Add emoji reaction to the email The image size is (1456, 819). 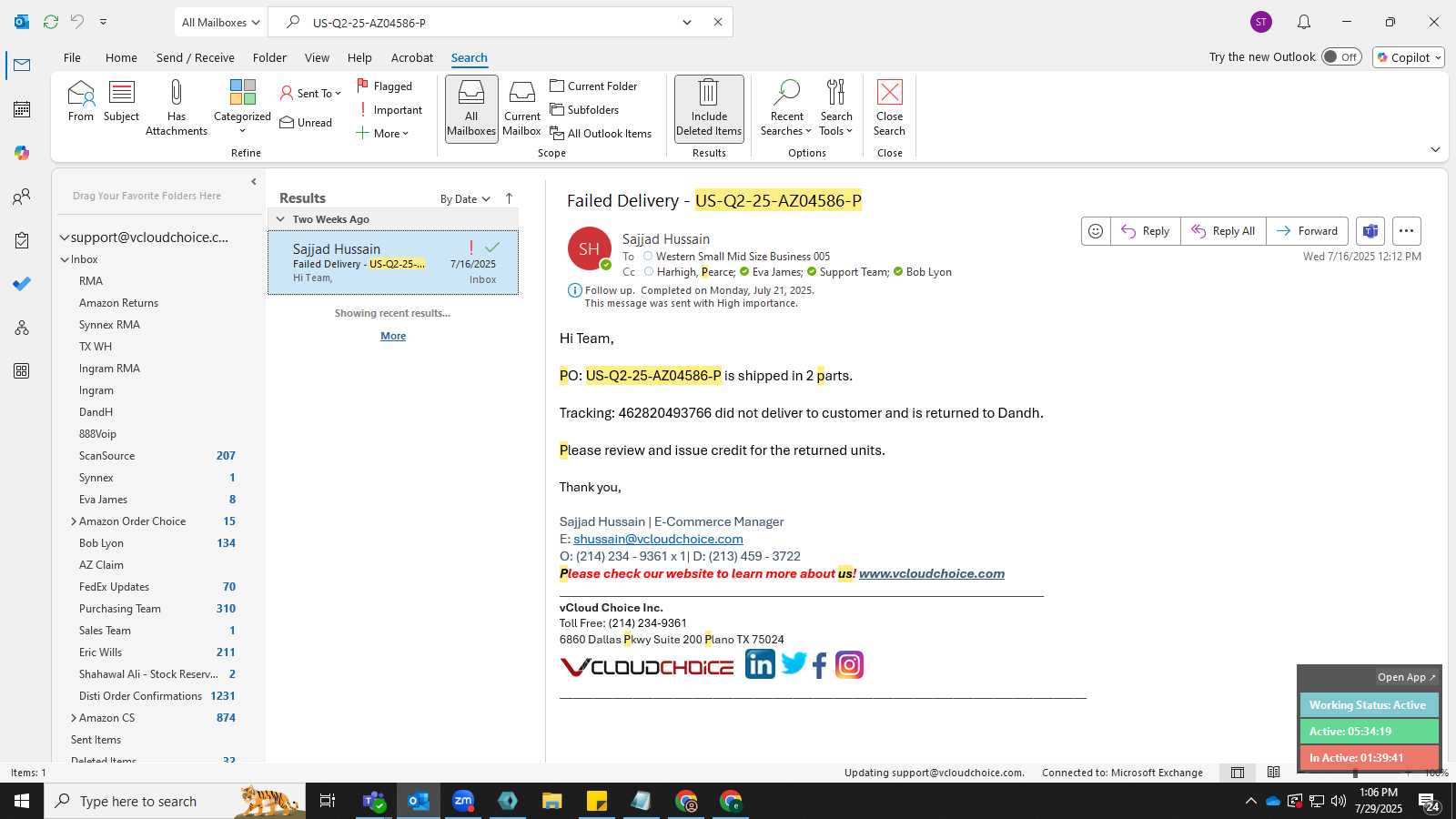[1096, 231]
